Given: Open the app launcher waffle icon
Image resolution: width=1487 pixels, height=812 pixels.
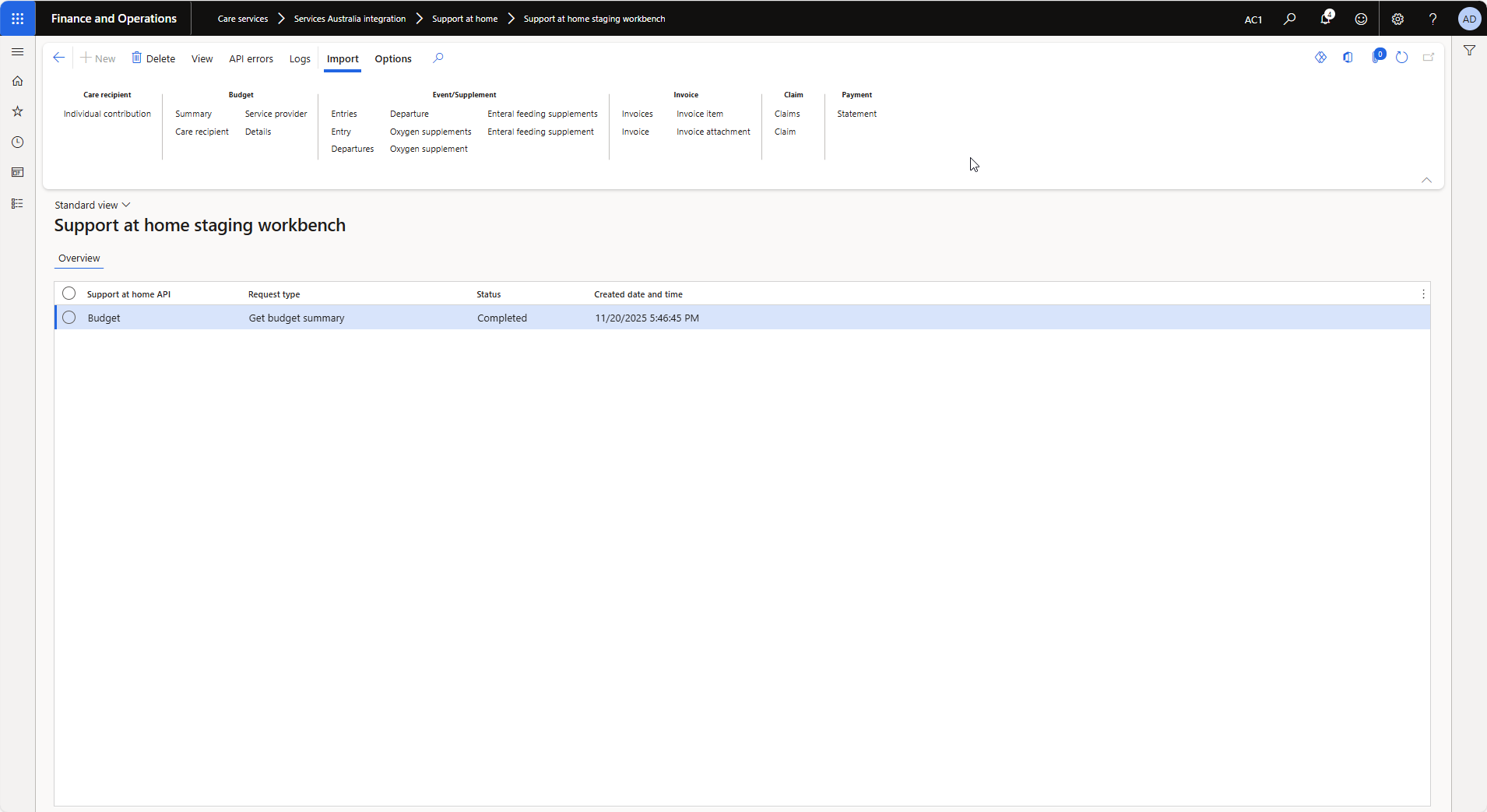Looking at the screenshot, I should 17,19.
